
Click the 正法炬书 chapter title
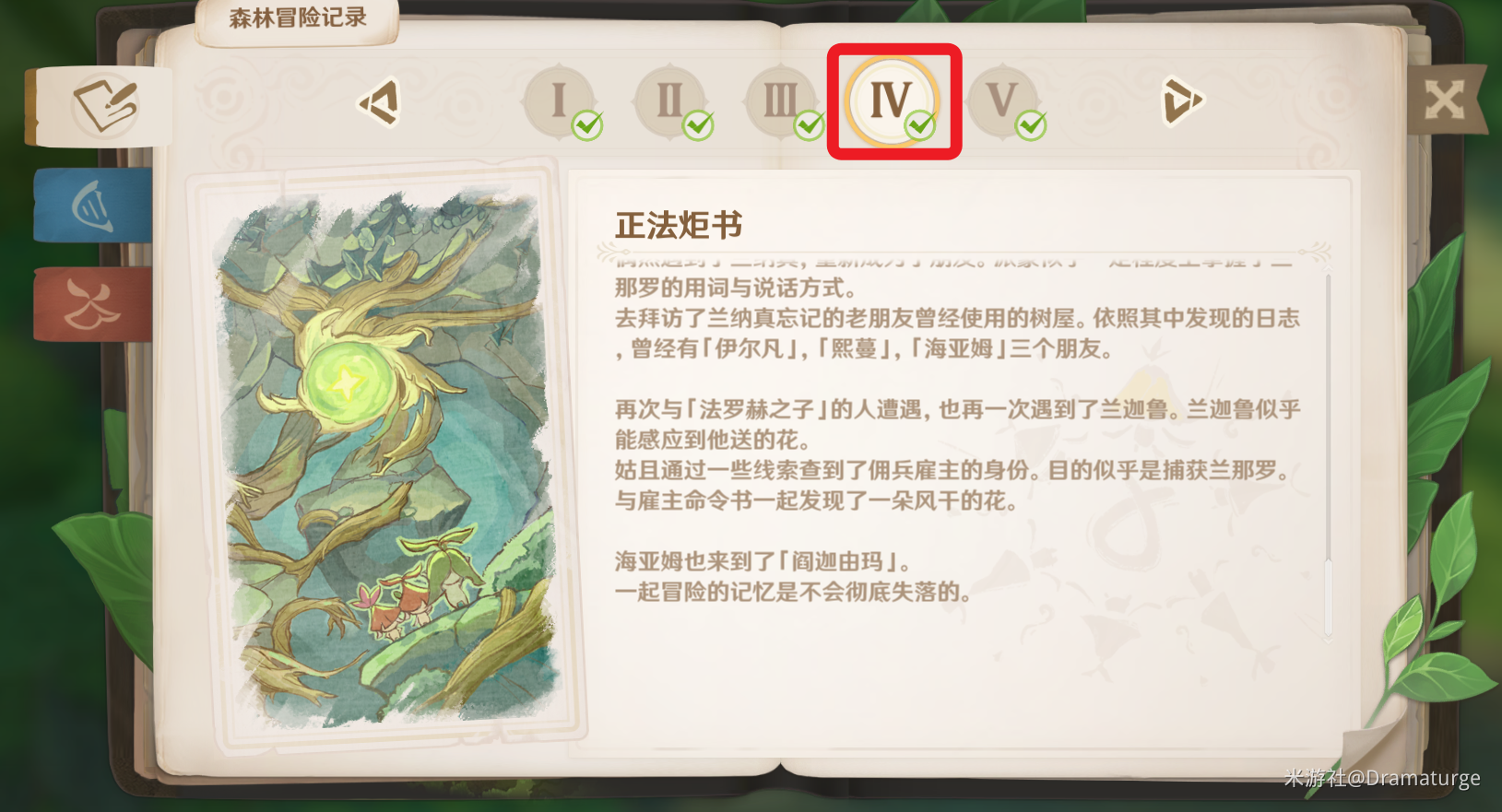click(679, 225)
